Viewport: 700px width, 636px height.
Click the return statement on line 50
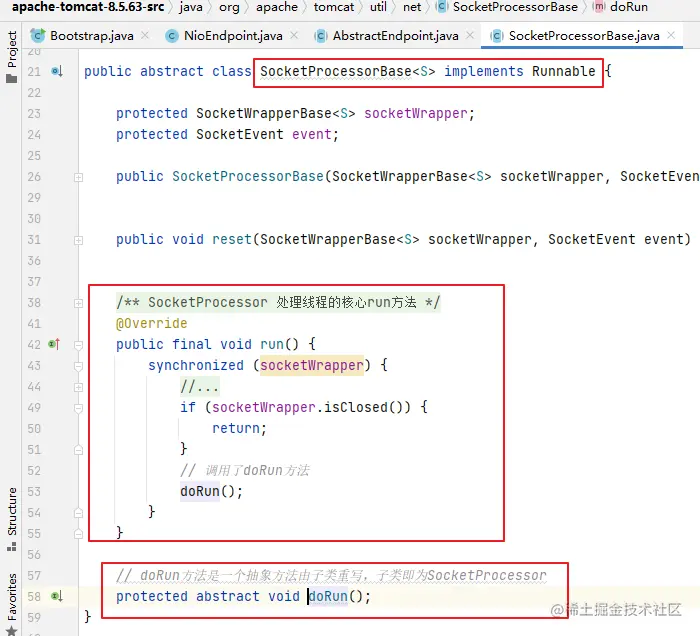(x=239, y=428)
